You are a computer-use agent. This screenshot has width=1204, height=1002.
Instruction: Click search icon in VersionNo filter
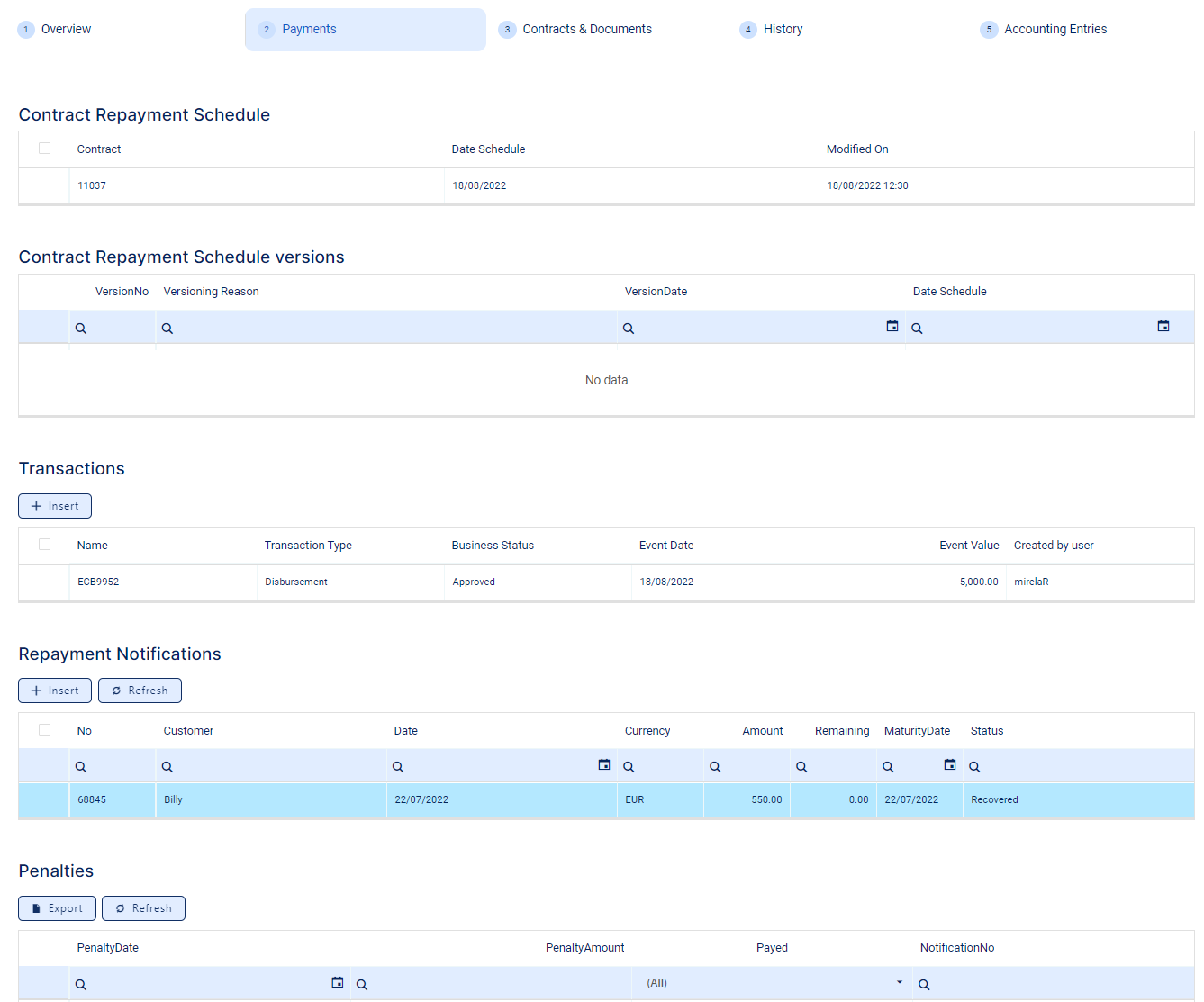(x=81, y=329)
